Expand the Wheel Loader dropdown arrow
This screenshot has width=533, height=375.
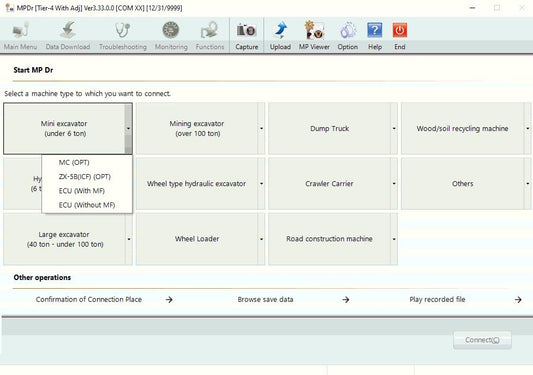point(261,239)
